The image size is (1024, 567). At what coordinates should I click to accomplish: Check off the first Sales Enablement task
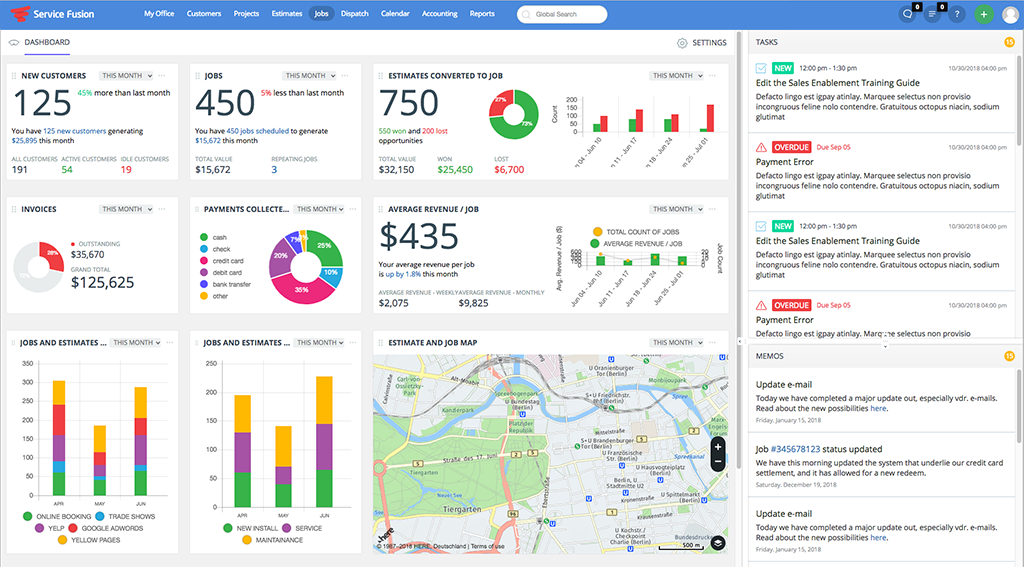762,68
